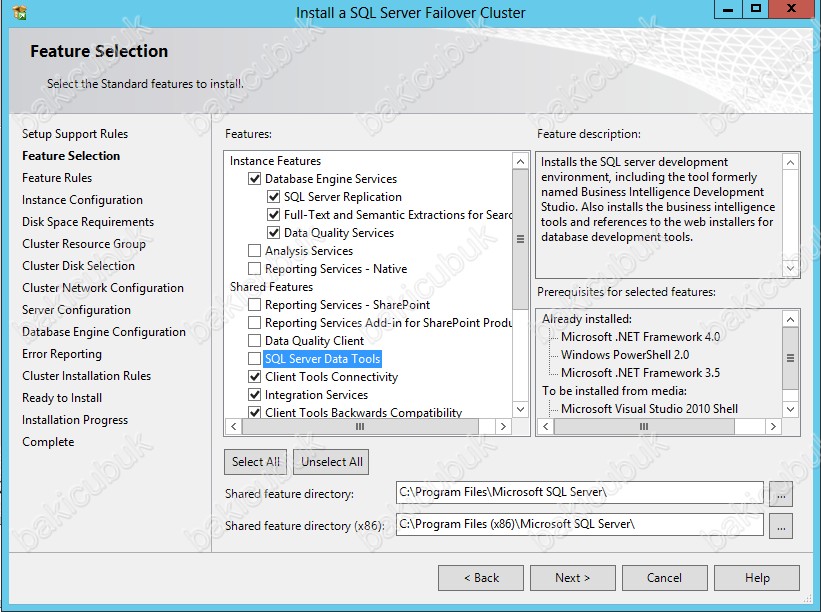Select Windows PowerShell 2.0 prerequisite
821x612 pixels.
point(625,355)
